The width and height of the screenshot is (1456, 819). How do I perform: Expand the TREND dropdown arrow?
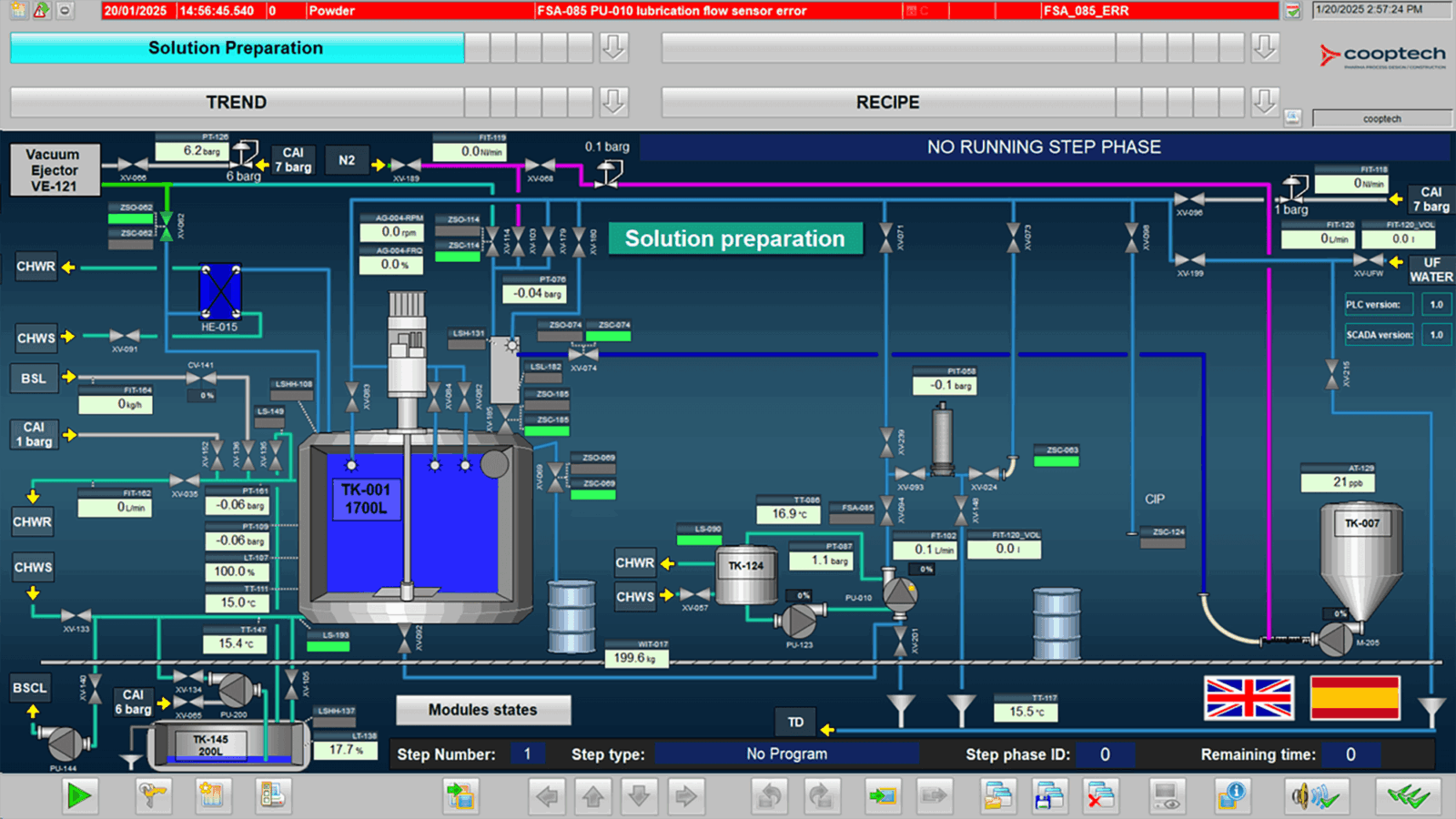point(613,102)
